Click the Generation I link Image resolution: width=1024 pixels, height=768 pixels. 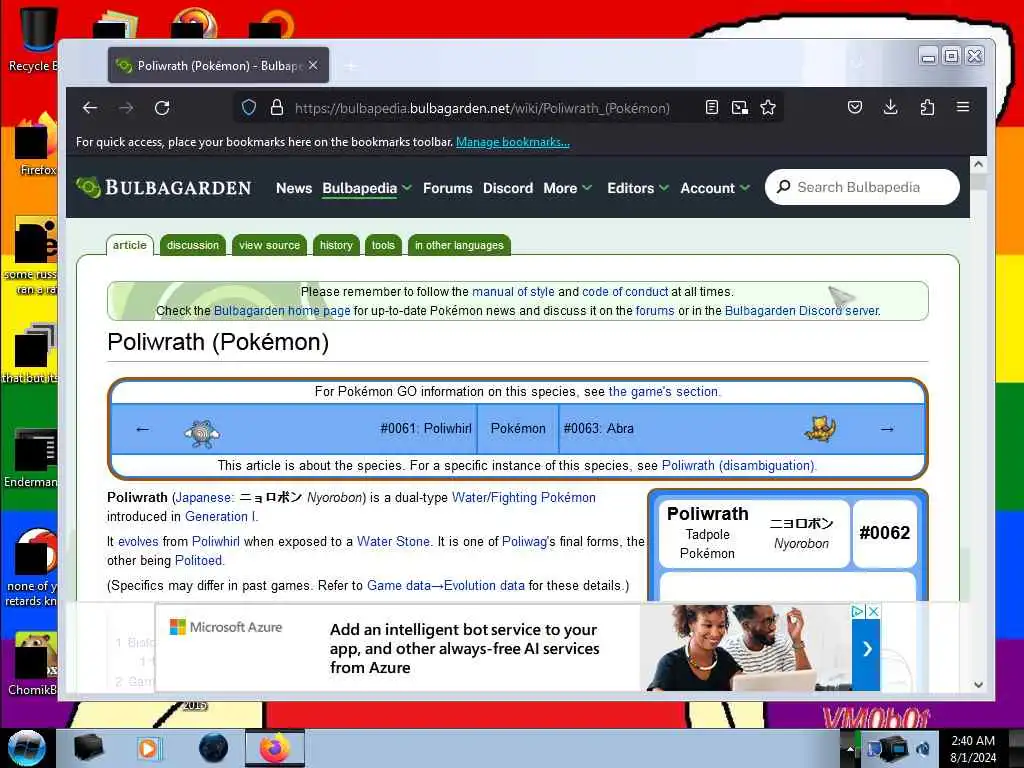pyautogui.click(x=221, y=517)
